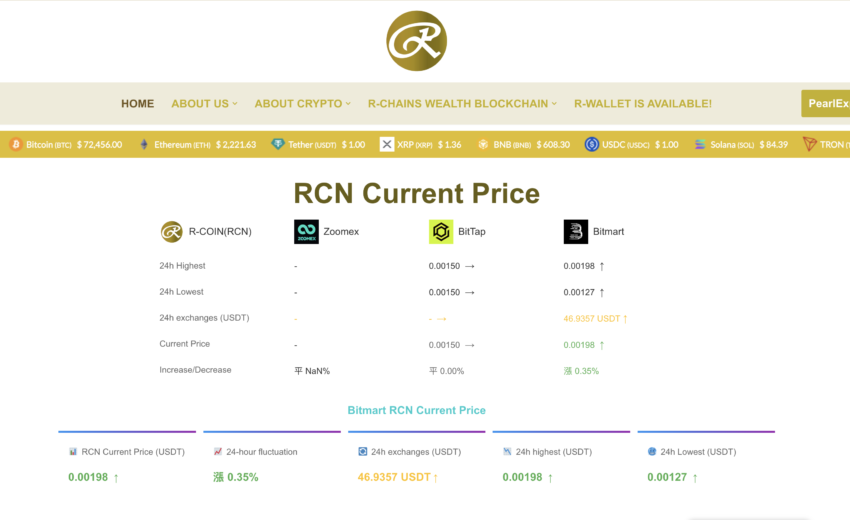Click the 24h Highest row label
Screen dimensions: 850x520
pos(182,266)
